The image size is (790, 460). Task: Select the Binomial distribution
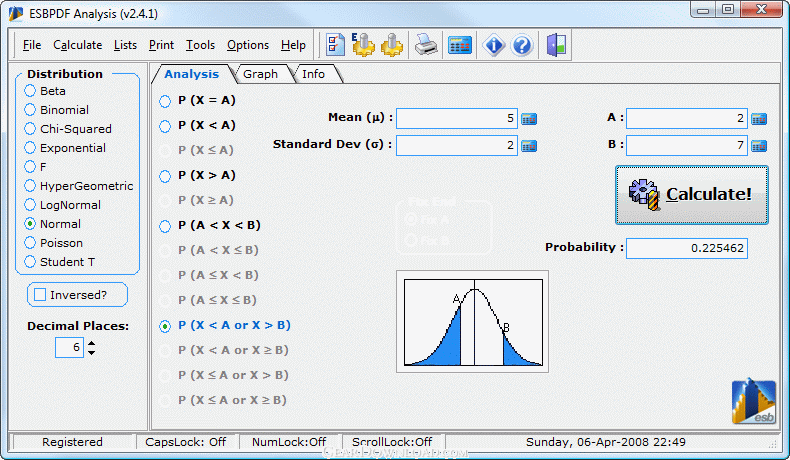click(x=56, y=110)
